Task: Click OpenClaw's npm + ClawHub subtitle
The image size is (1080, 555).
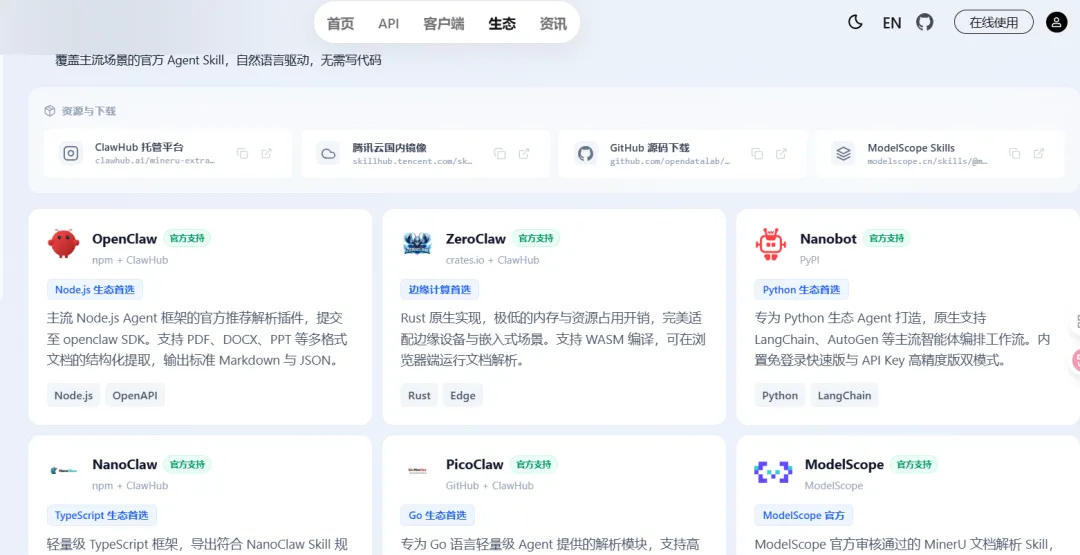Action: tap(130, 260)
